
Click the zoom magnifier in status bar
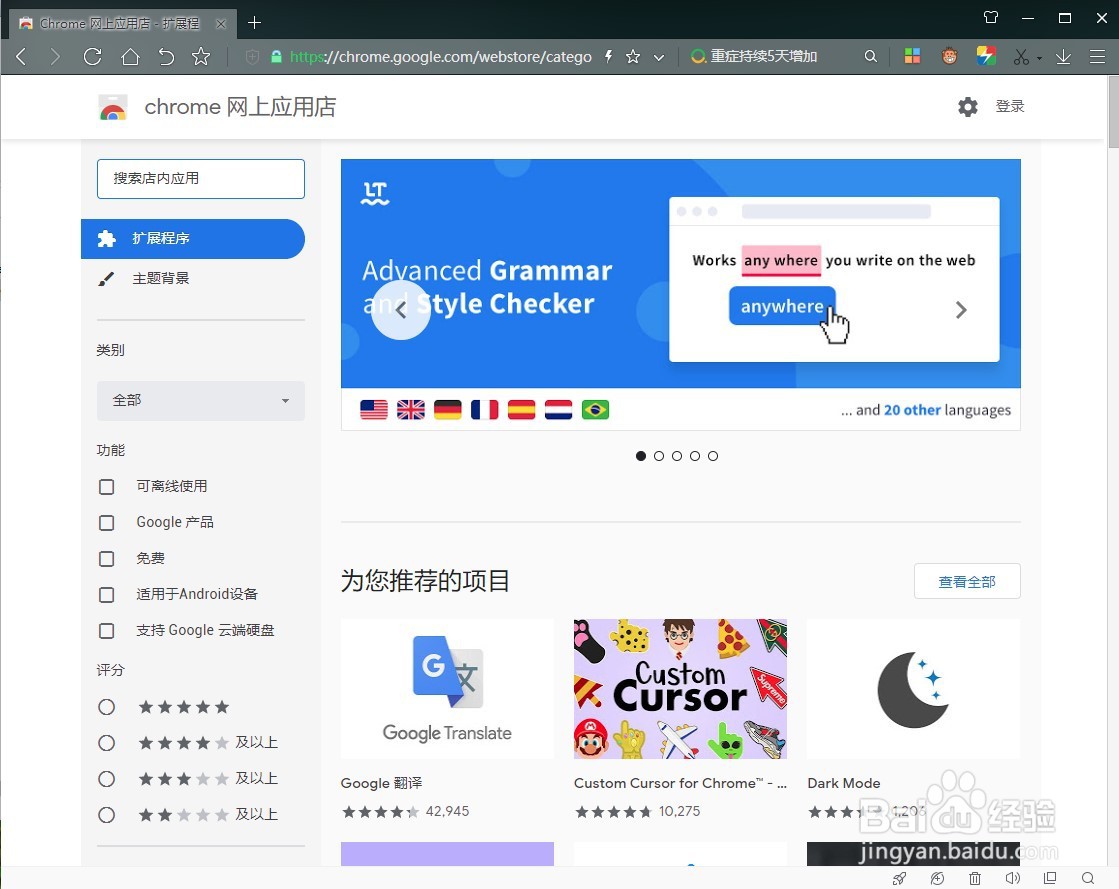pos(1088,878)
